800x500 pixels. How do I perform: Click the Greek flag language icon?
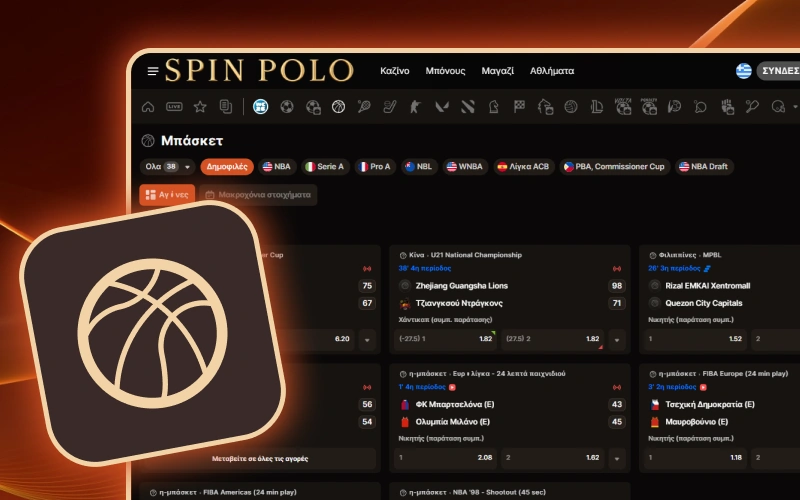744,71
